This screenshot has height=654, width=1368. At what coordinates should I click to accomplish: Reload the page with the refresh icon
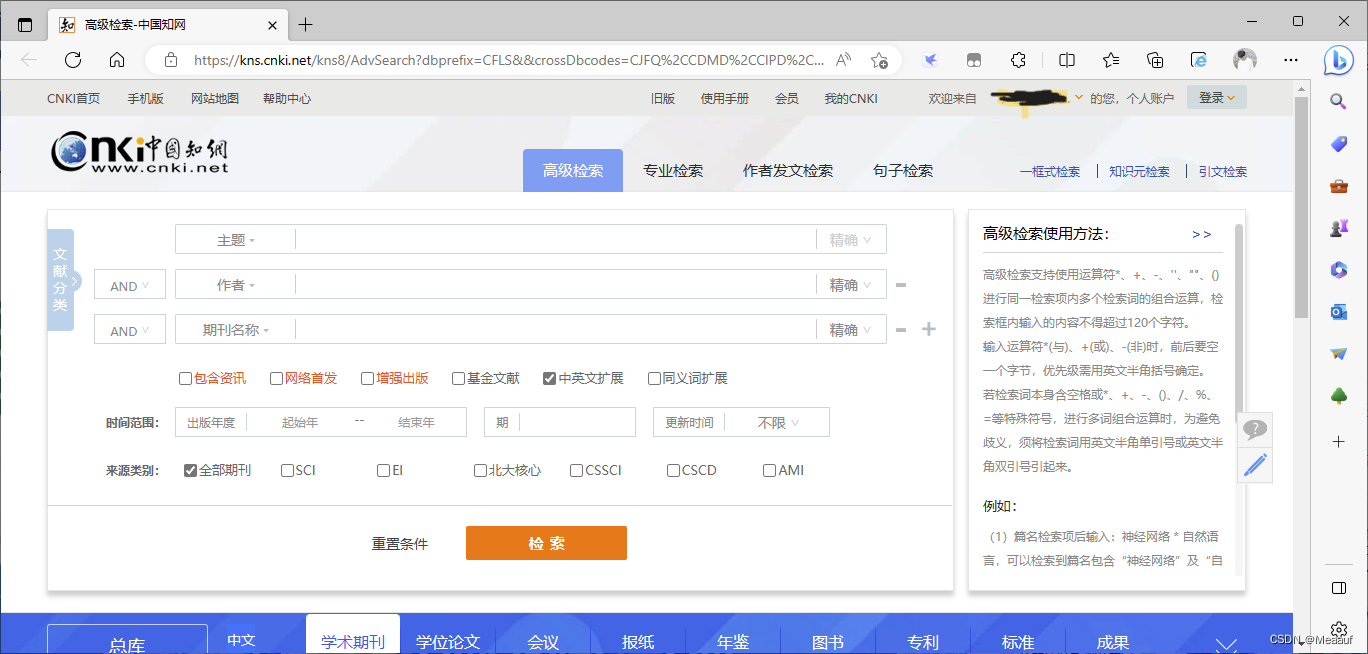pos(73,60)
